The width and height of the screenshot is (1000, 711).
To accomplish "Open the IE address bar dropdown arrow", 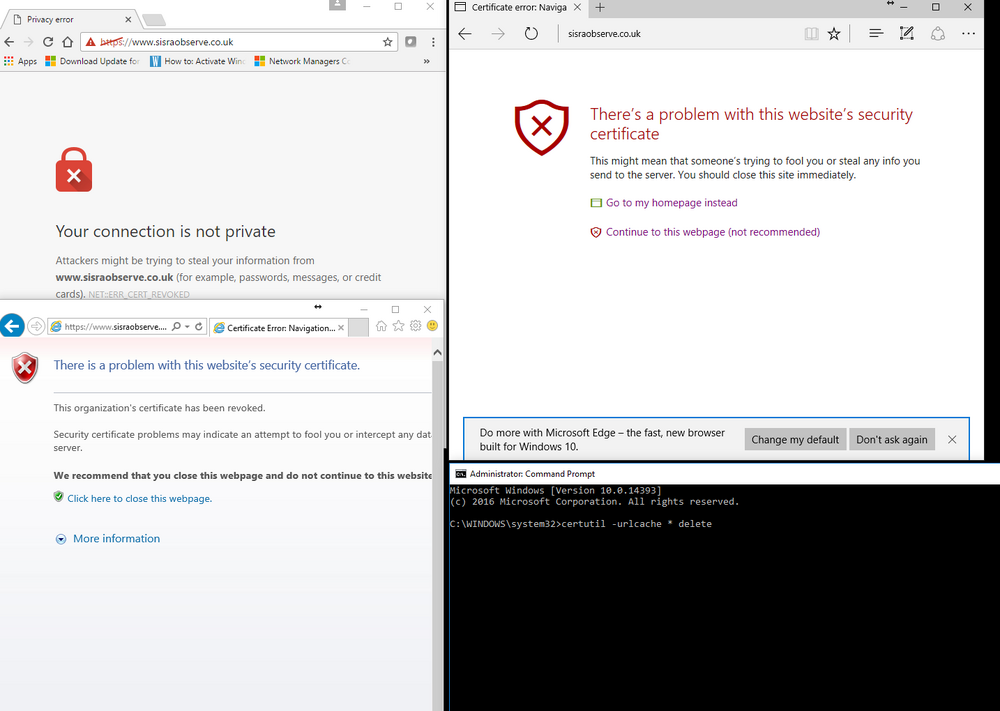I will click(188, 326).
